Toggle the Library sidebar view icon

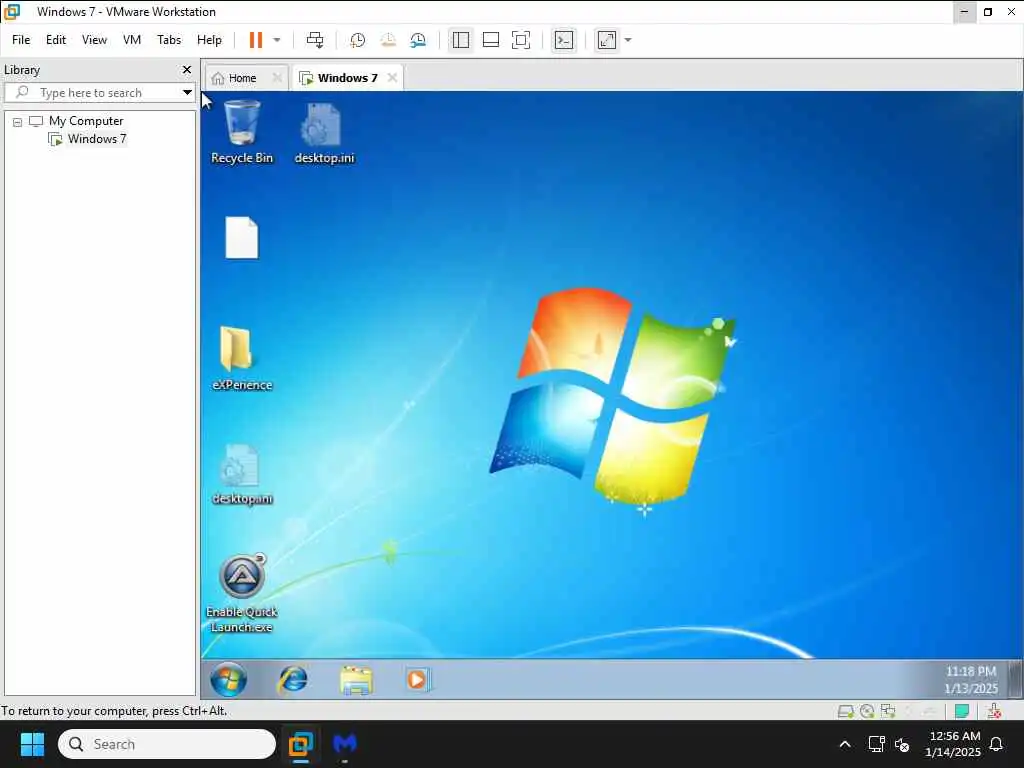(460, 40)
